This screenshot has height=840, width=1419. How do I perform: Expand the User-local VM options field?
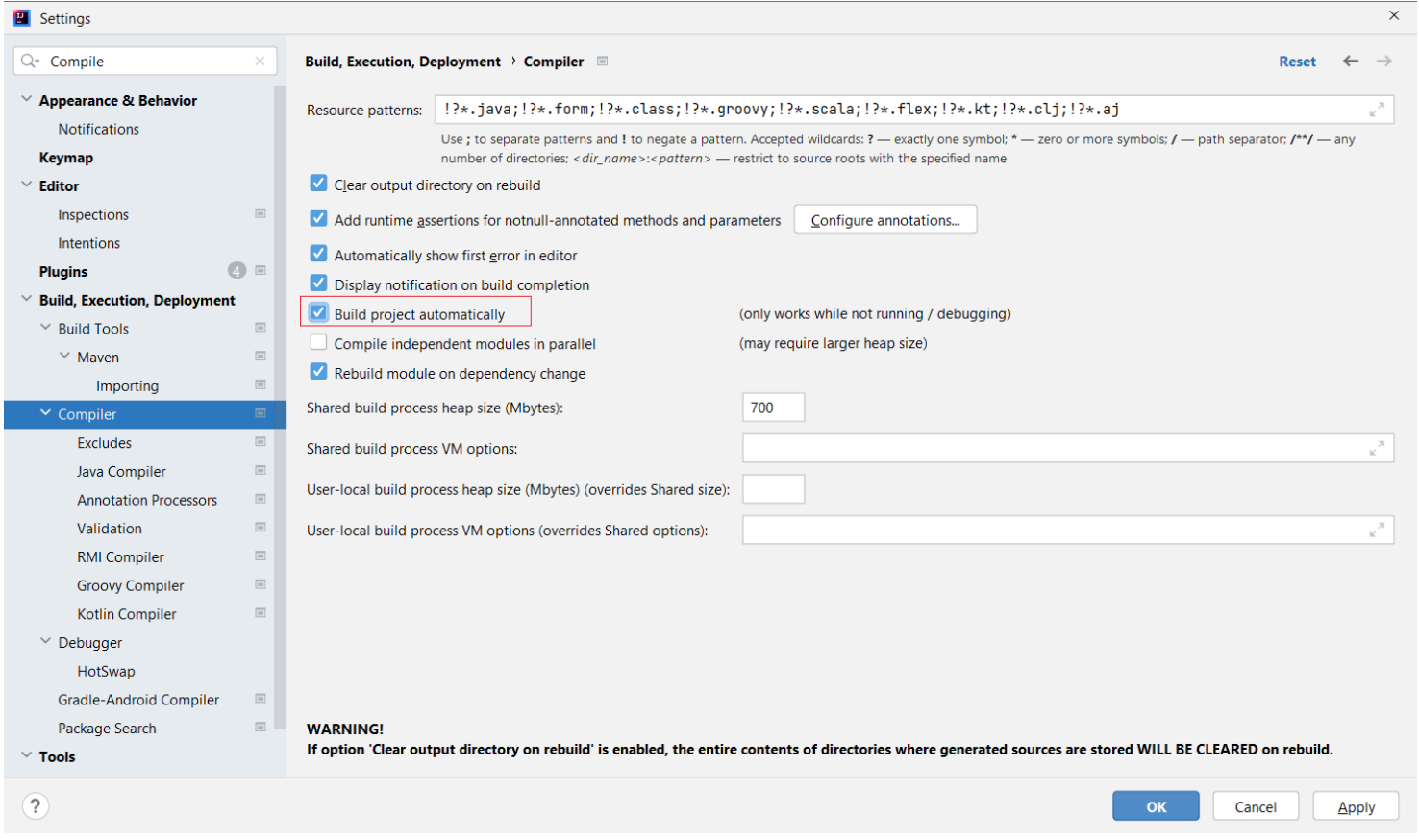click(1377, 530)
